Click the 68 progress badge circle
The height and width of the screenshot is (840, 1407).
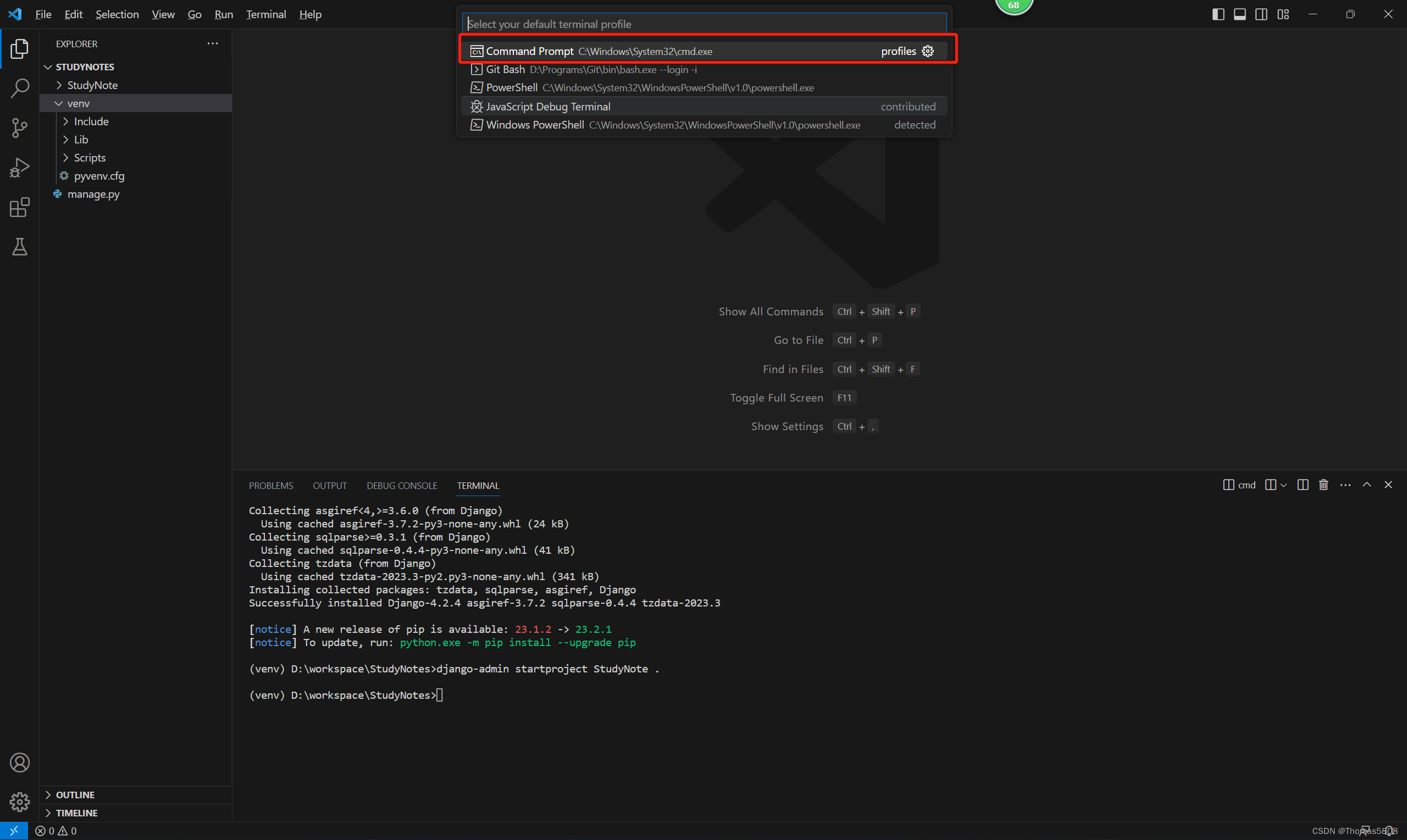pos(1014,4)
